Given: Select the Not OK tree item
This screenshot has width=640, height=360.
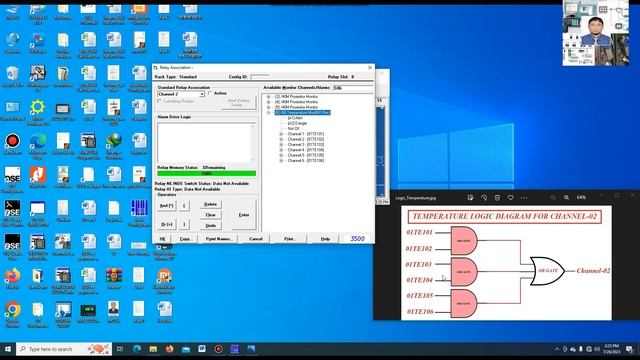Looking at the screenshot, I should click(293, 129).
